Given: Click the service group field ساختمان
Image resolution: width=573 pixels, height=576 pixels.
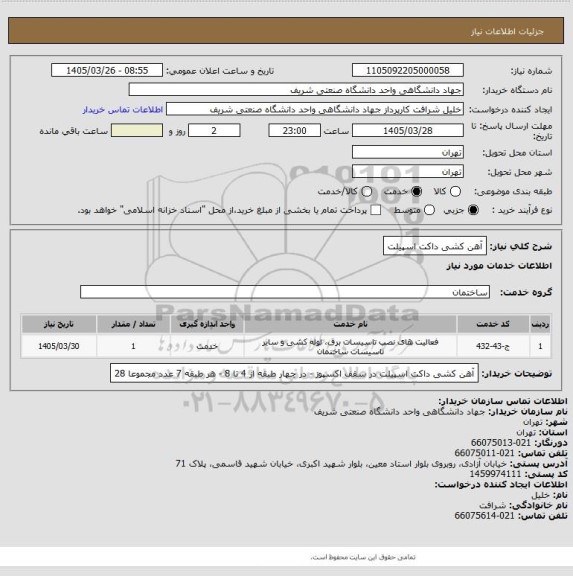Looking at the screenshot, I should 285,292.
